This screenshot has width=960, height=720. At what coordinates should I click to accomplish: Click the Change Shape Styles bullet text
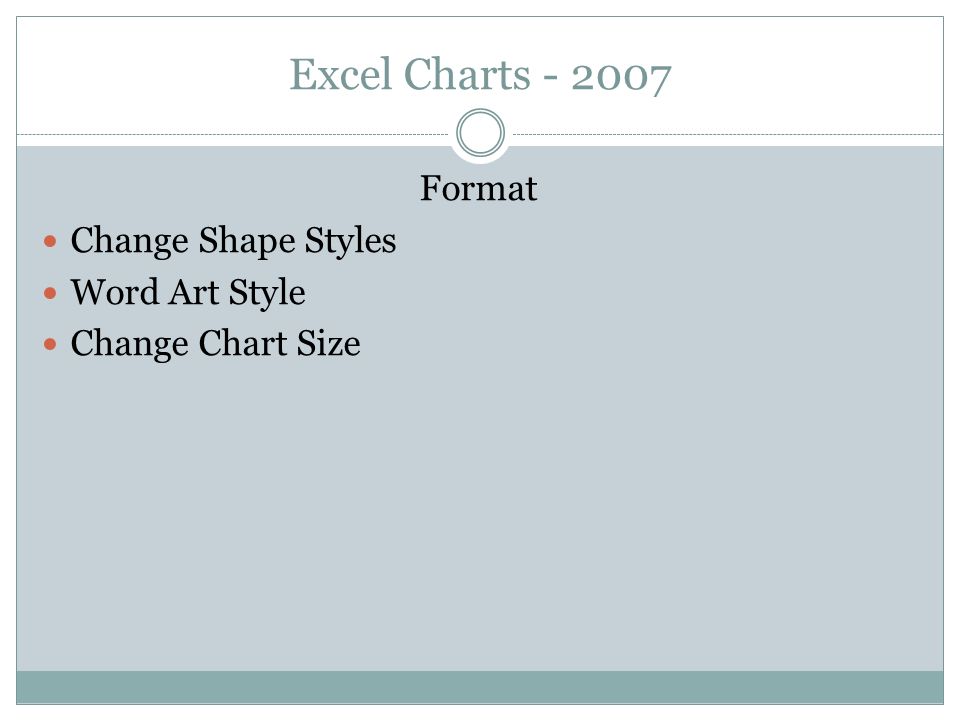pyautogui.click(x=233, y=241)
